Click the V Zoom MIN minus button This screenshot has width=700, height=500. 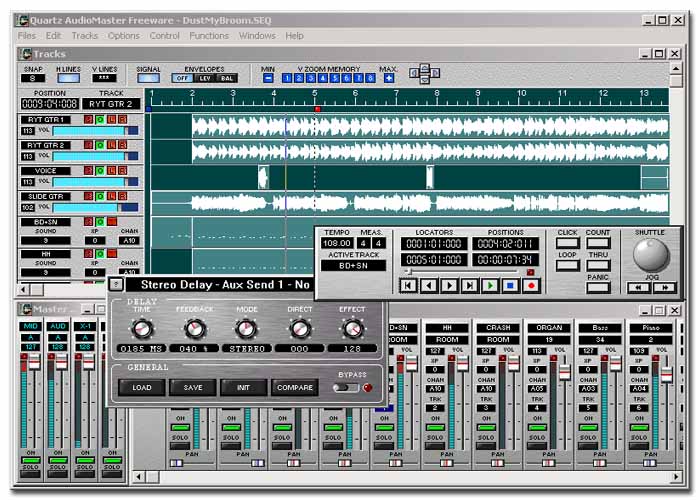(268, 78)
